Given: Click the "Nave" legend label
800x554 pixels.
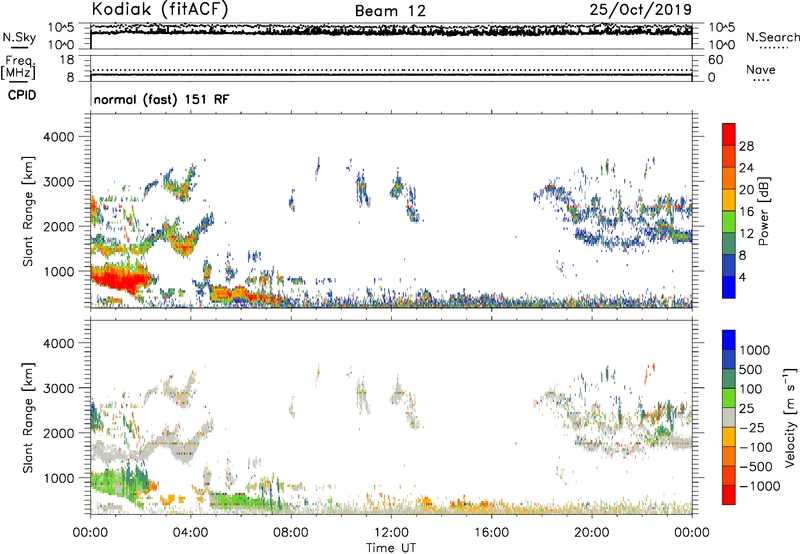Looking at the screenshot, I should tap(761, 69).
